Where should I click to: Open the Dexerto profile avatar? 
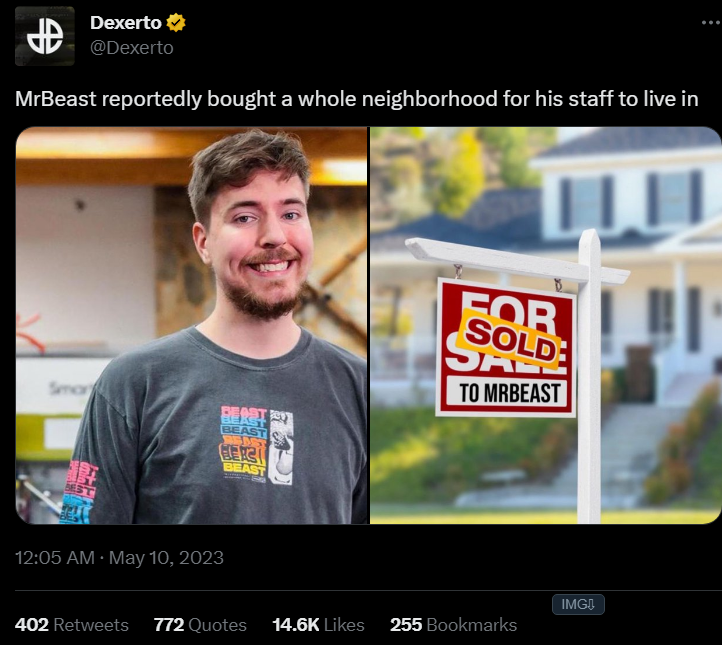(x=45, y=36)
